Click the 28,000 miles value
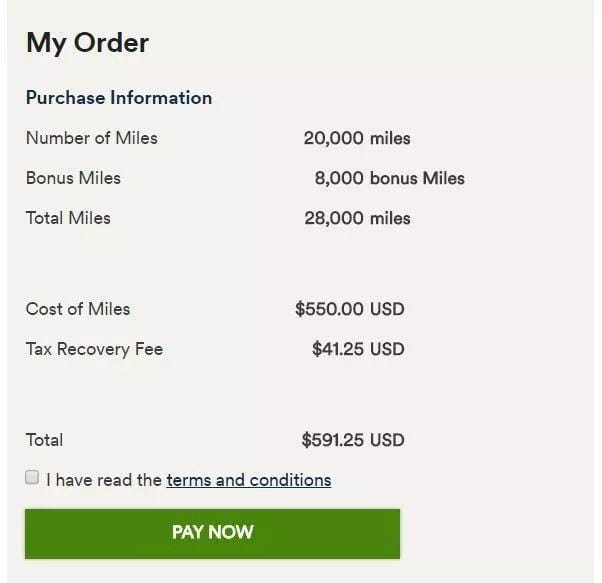This screenshot has height=583, width=602. tap(357, 219)
